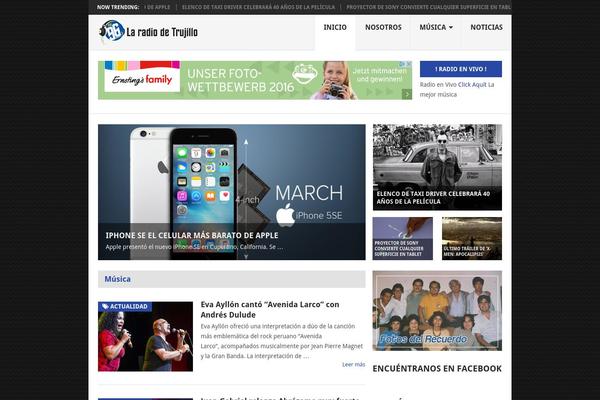Click the ACTUALIDAD category label
The height and width of the screenshot is (400, 600).
(x=125, y=307)
